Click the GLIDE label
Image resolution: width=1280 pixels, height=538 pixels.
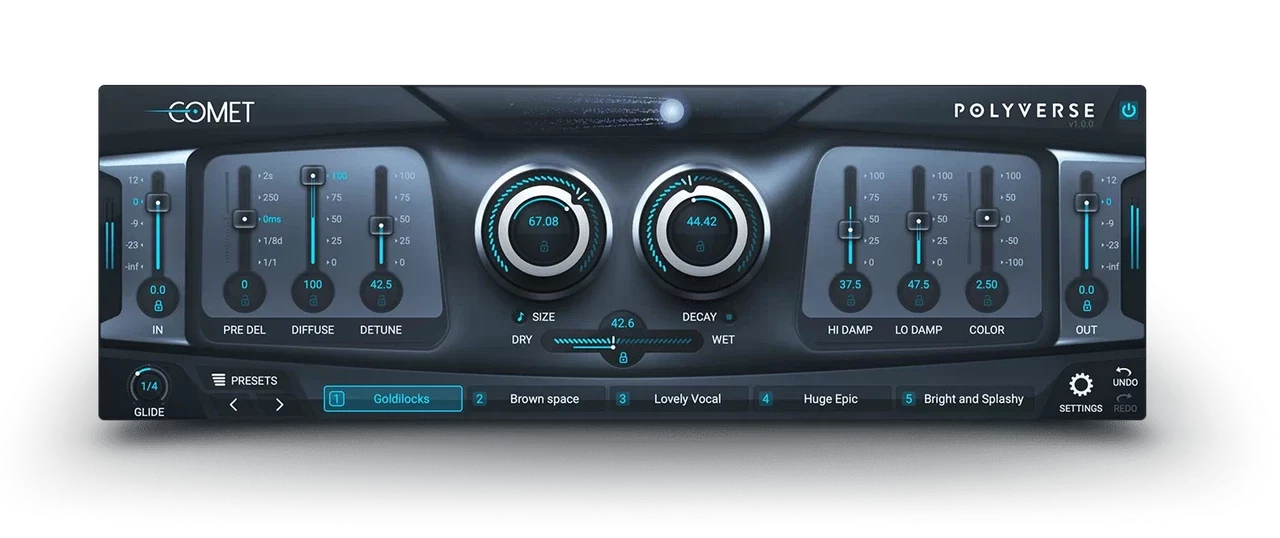point(149,412)
